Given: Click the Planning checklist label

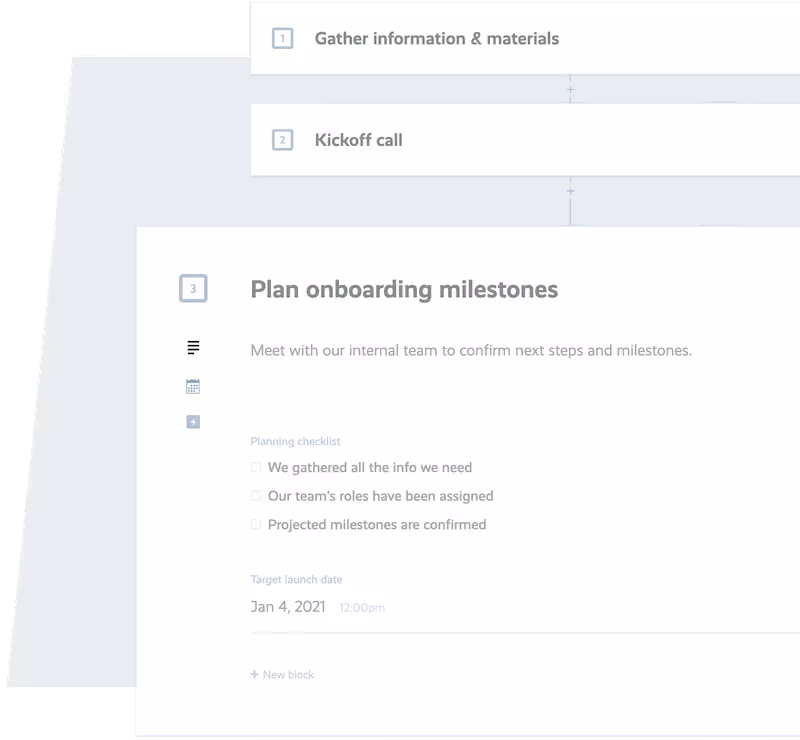Looking at the screenshot, I should click(294, 441).
